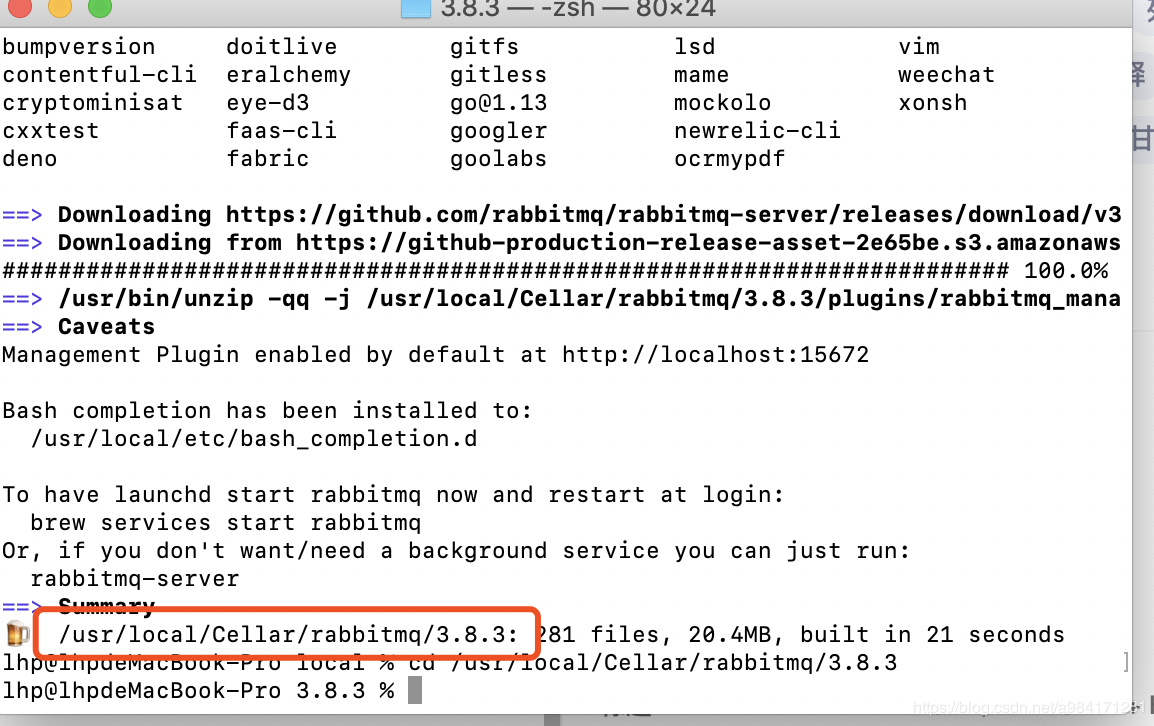
Task: Click the text 'gitfs'
Action: (x=484, y=47)
